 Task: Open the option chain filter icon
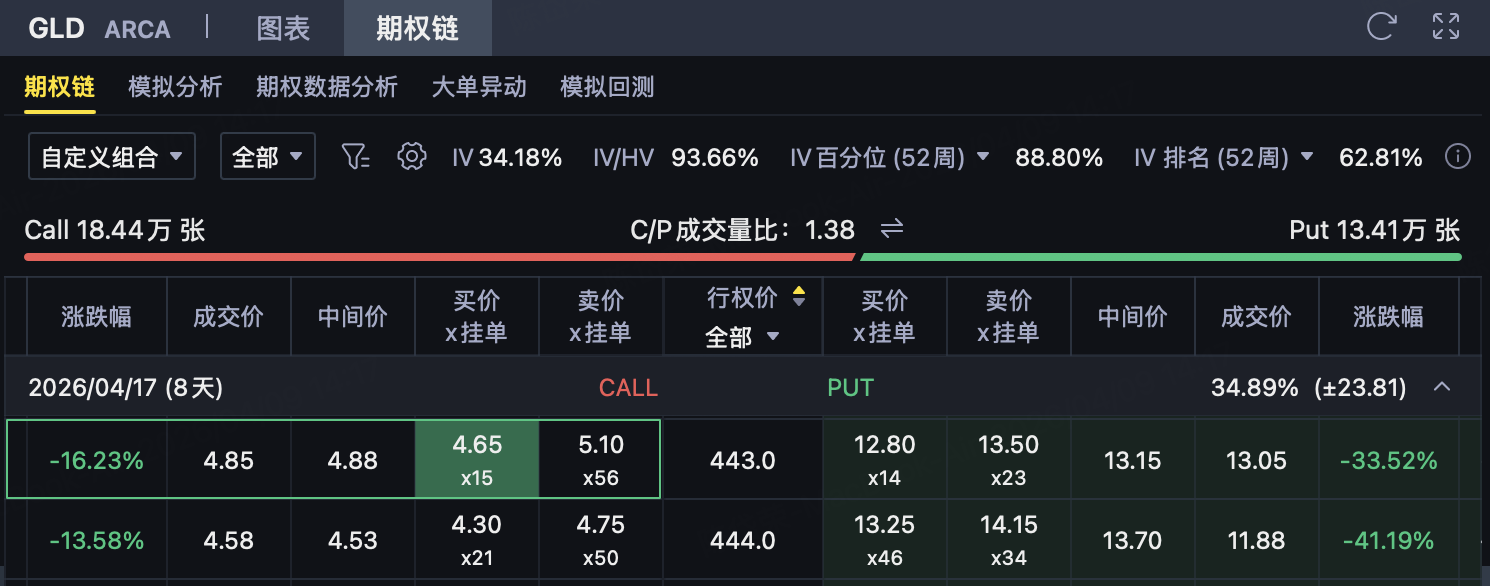[356, 157]
